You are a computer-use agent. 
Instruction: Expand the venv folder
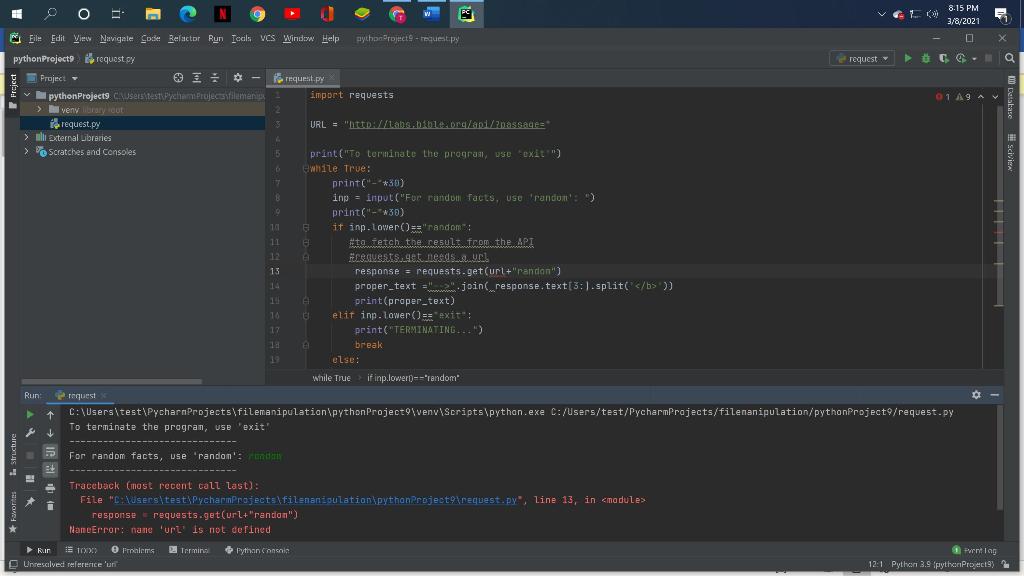(39, 109)
